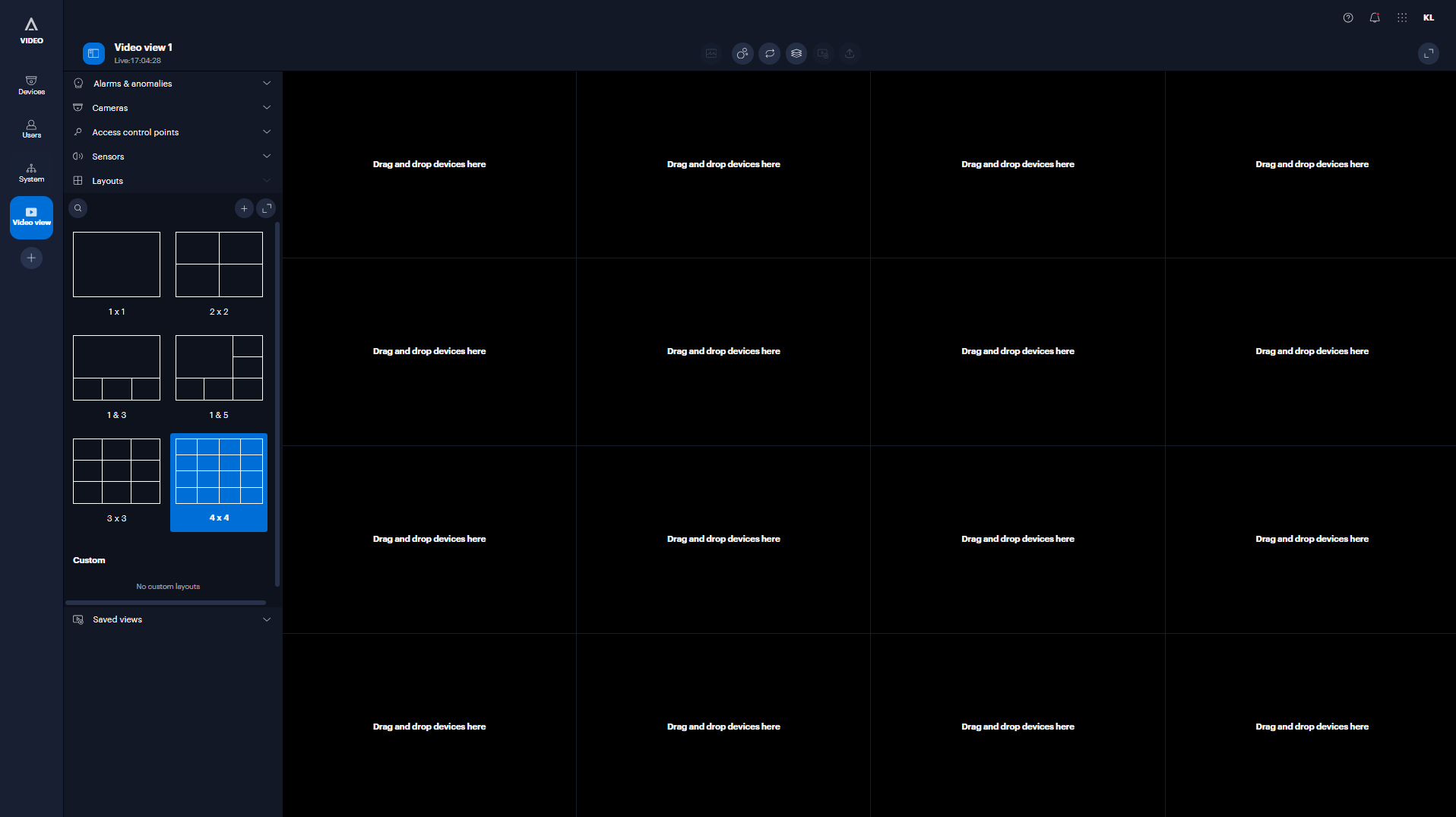This screenshot has height=817, width=1456.
Task: Click the bubbles icon in the center toolbar
Action: 742,53
